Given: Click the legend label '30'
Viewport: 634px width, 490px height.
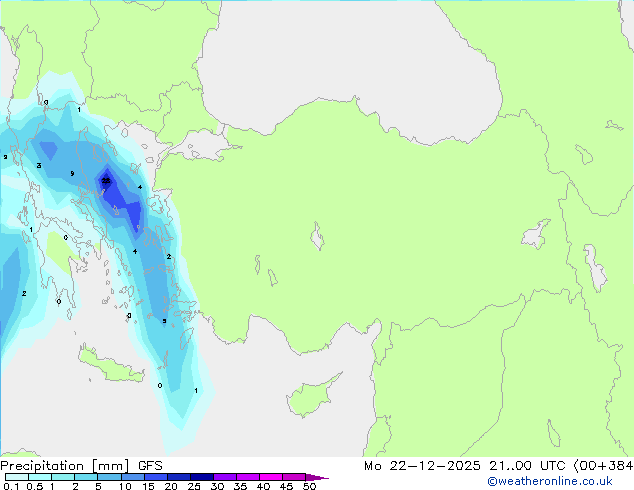Looking at the screenshot, I should click(x=217, y=486).
